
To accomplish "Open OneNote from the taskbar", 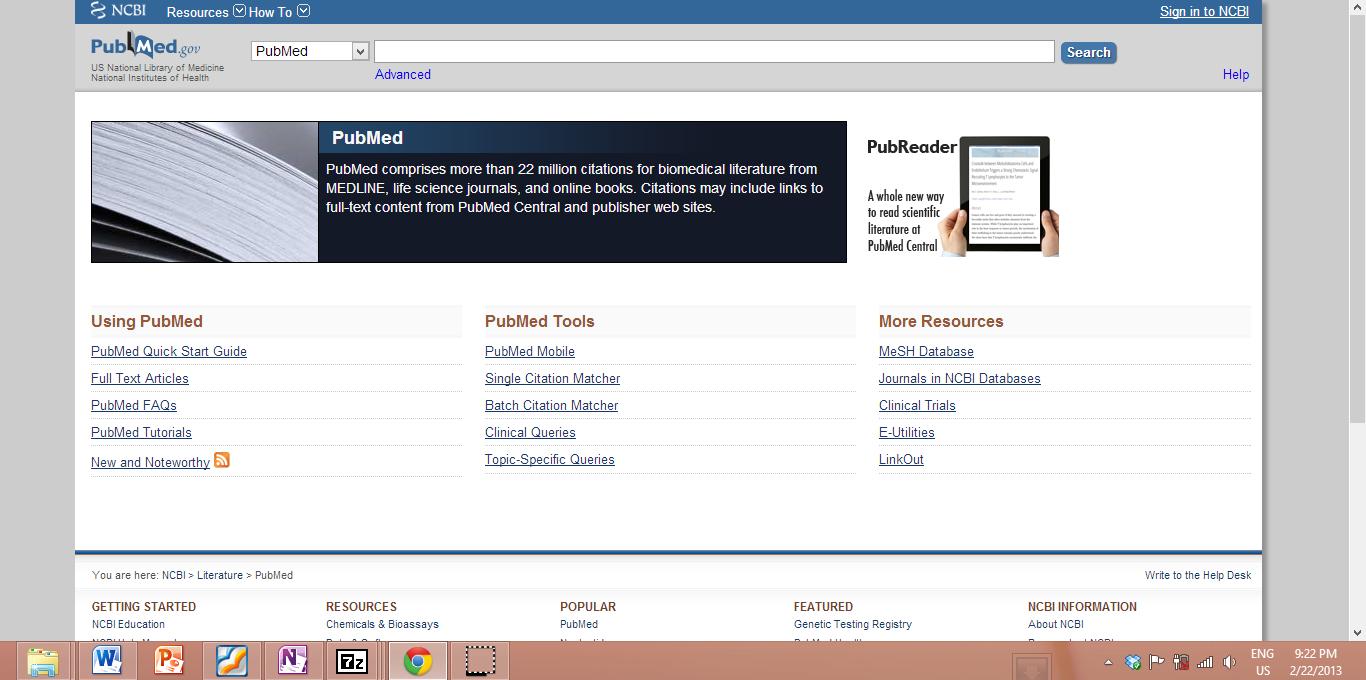I will pos(294,660).
